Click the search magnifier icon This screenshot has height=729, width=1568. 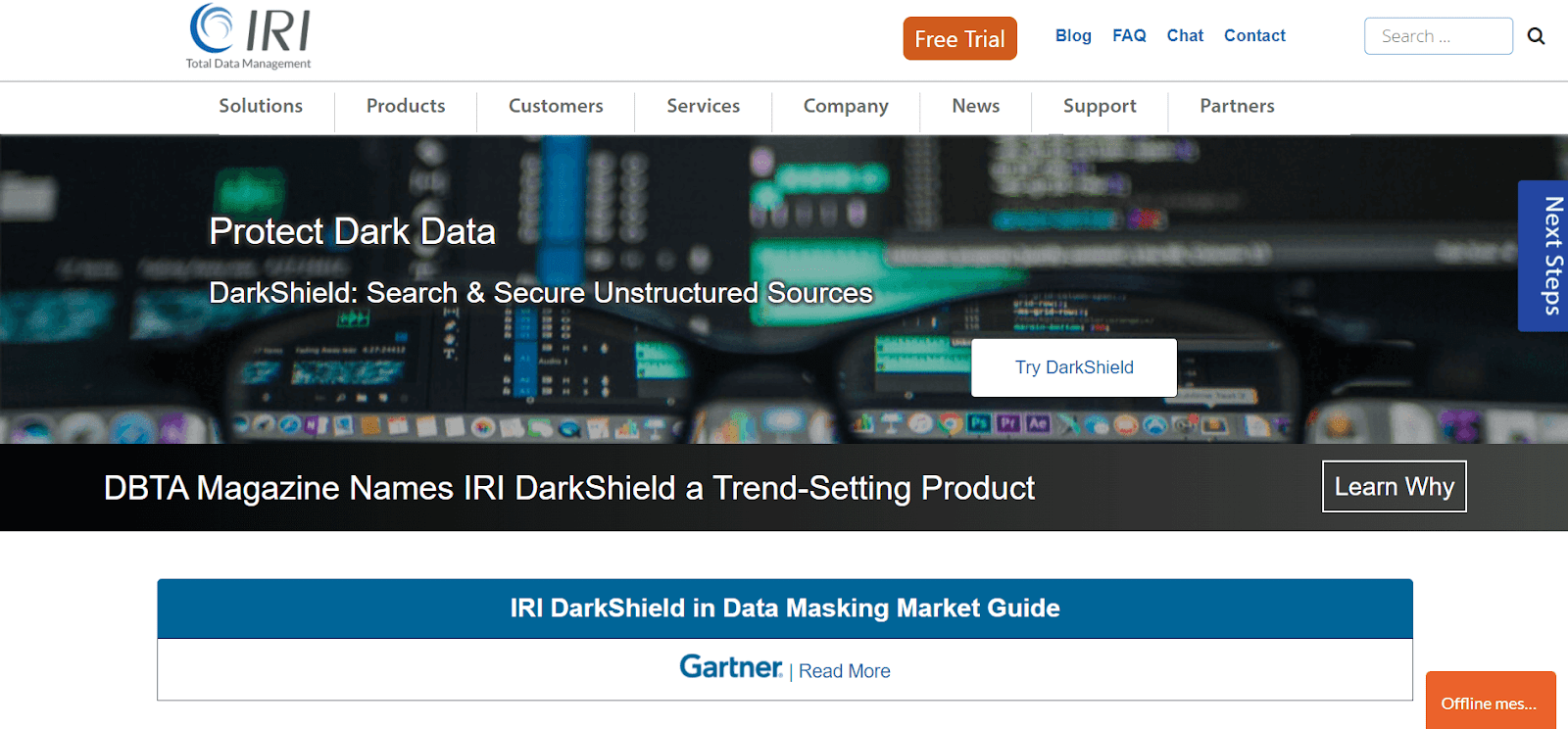pos(1536,36)
